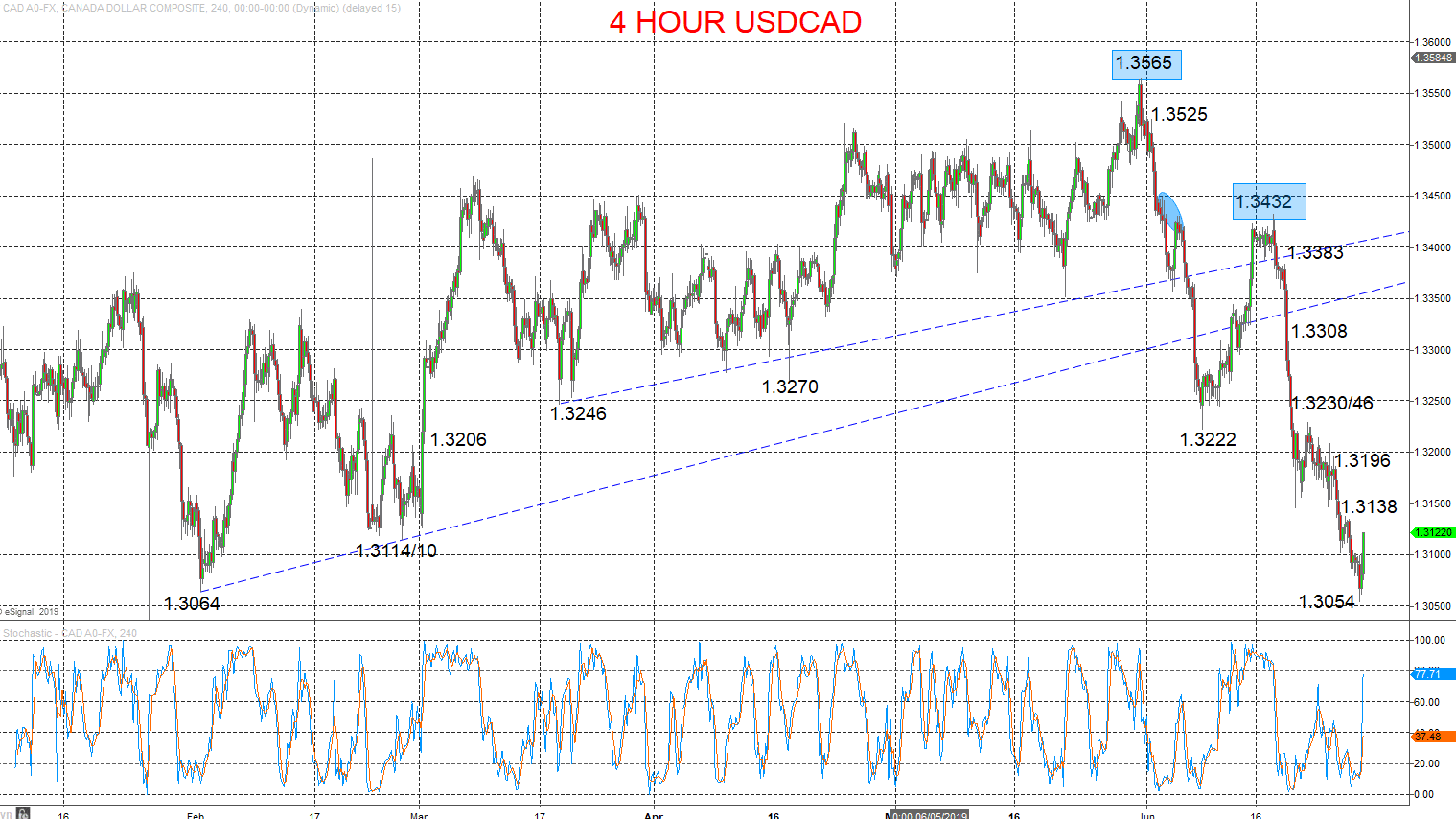Click the 1.36000 price axis label

1432,42
